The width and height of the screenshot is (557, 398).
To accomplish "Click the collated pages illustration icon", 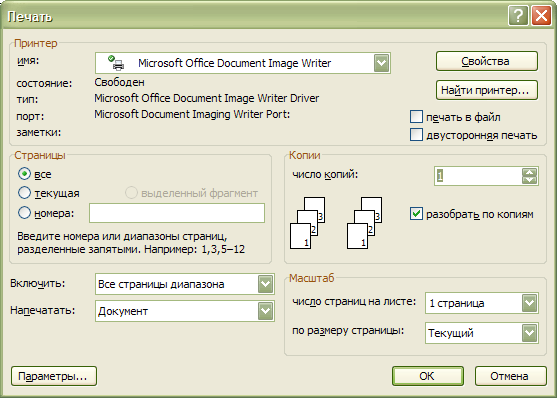I will [x=336, y=223].
